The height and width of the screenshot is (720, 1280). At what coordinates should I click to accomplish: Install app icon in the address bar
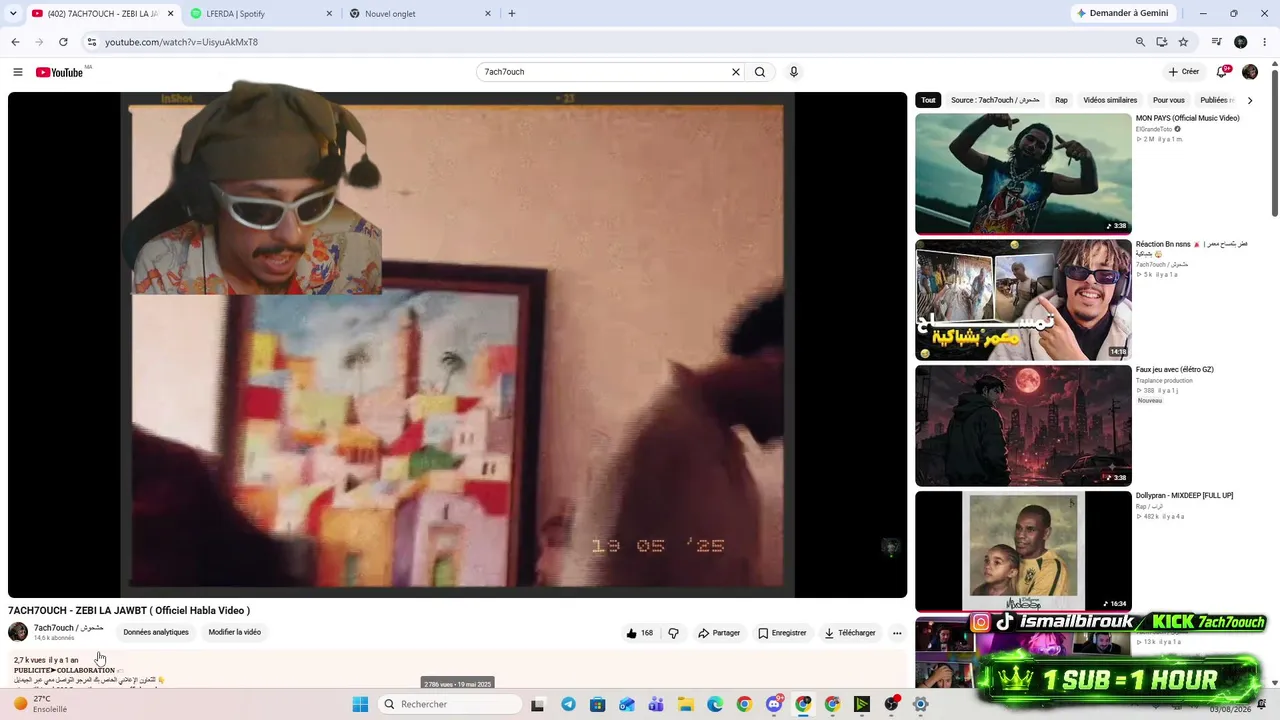[x=1162, y=42]
